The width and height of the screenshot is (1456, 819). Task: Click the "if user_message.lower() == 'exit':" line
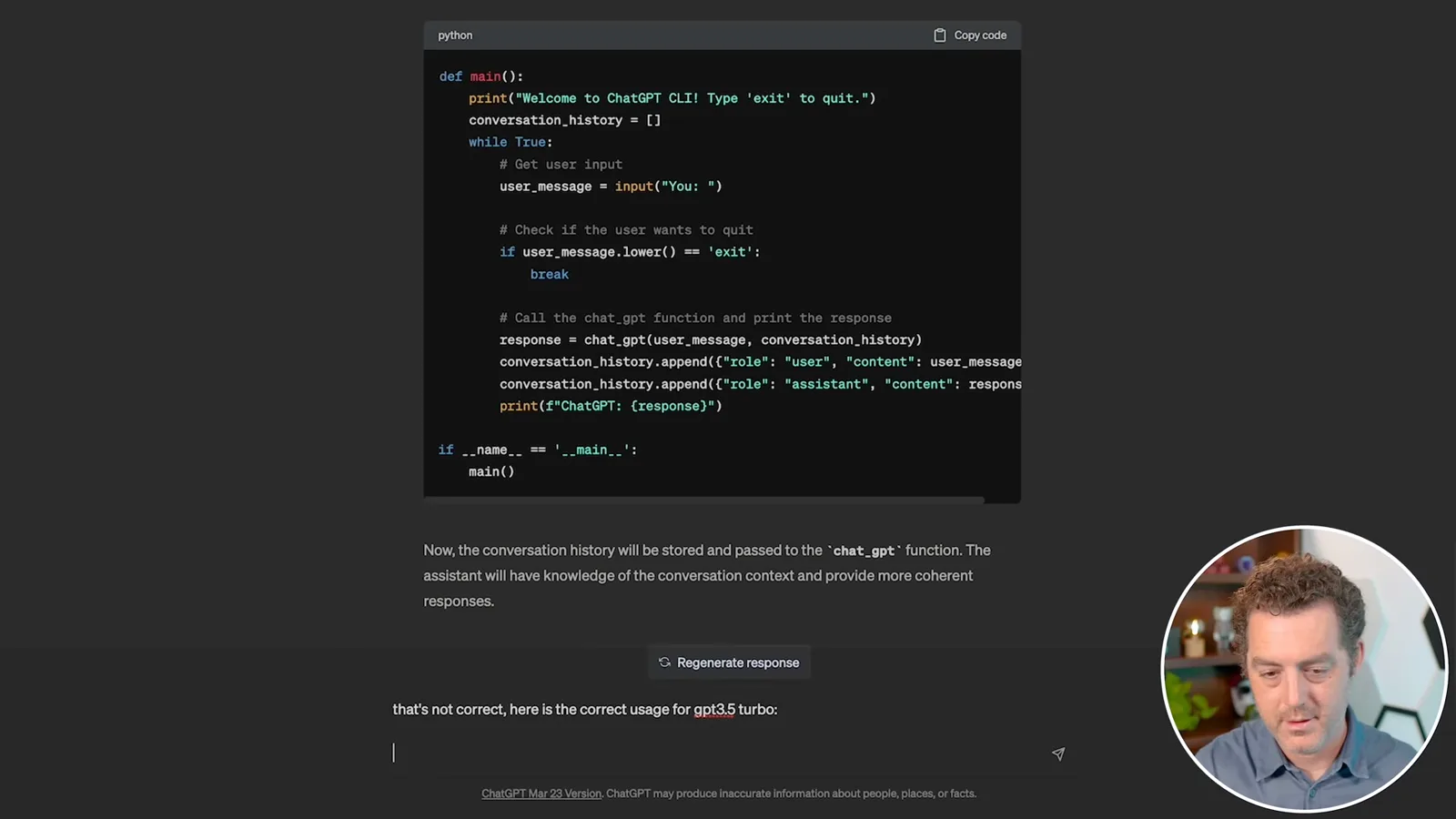[x=630, y=252]
